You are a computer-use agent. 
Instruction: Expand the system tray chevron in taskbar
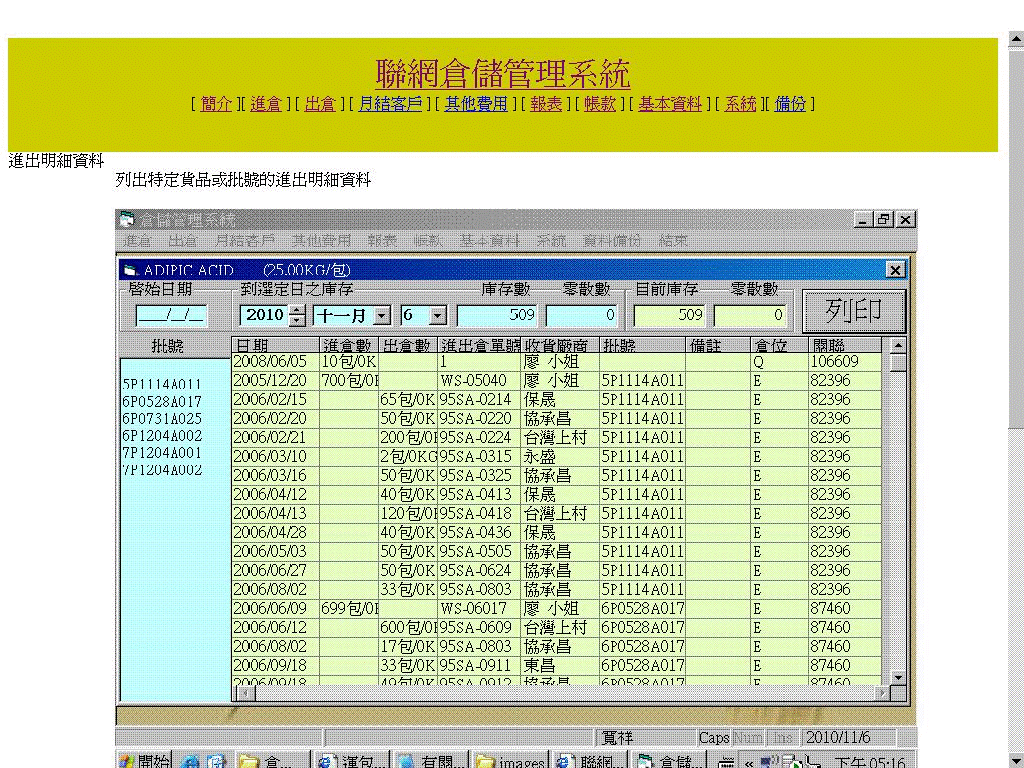748,761
